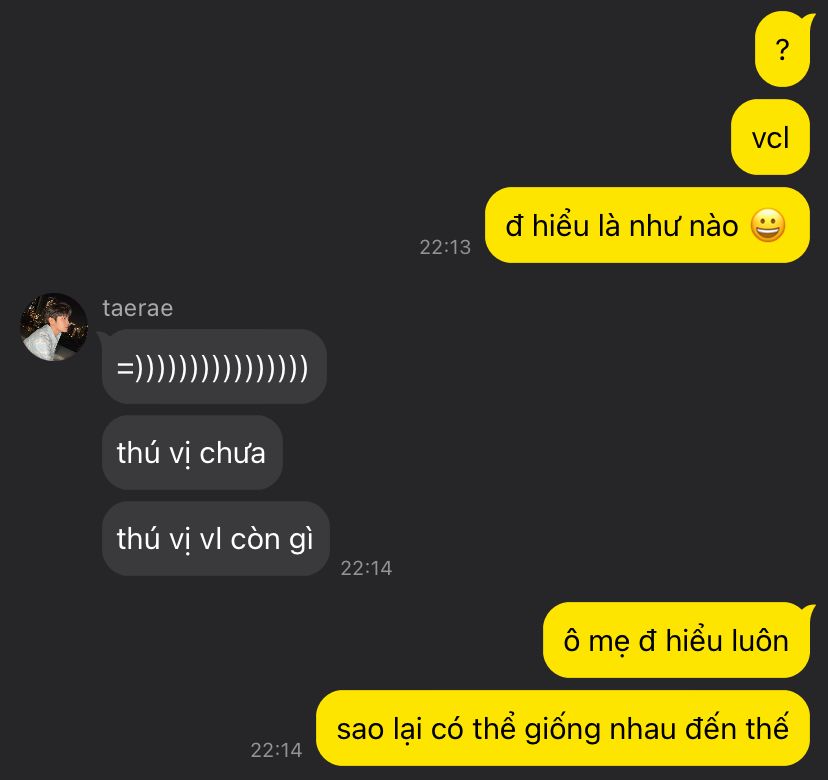The height and width of the screenshot is (780, 828).
Task: Select the 'thú vị chưa' message
Action: pyautogui.click(x=192, y=453)
